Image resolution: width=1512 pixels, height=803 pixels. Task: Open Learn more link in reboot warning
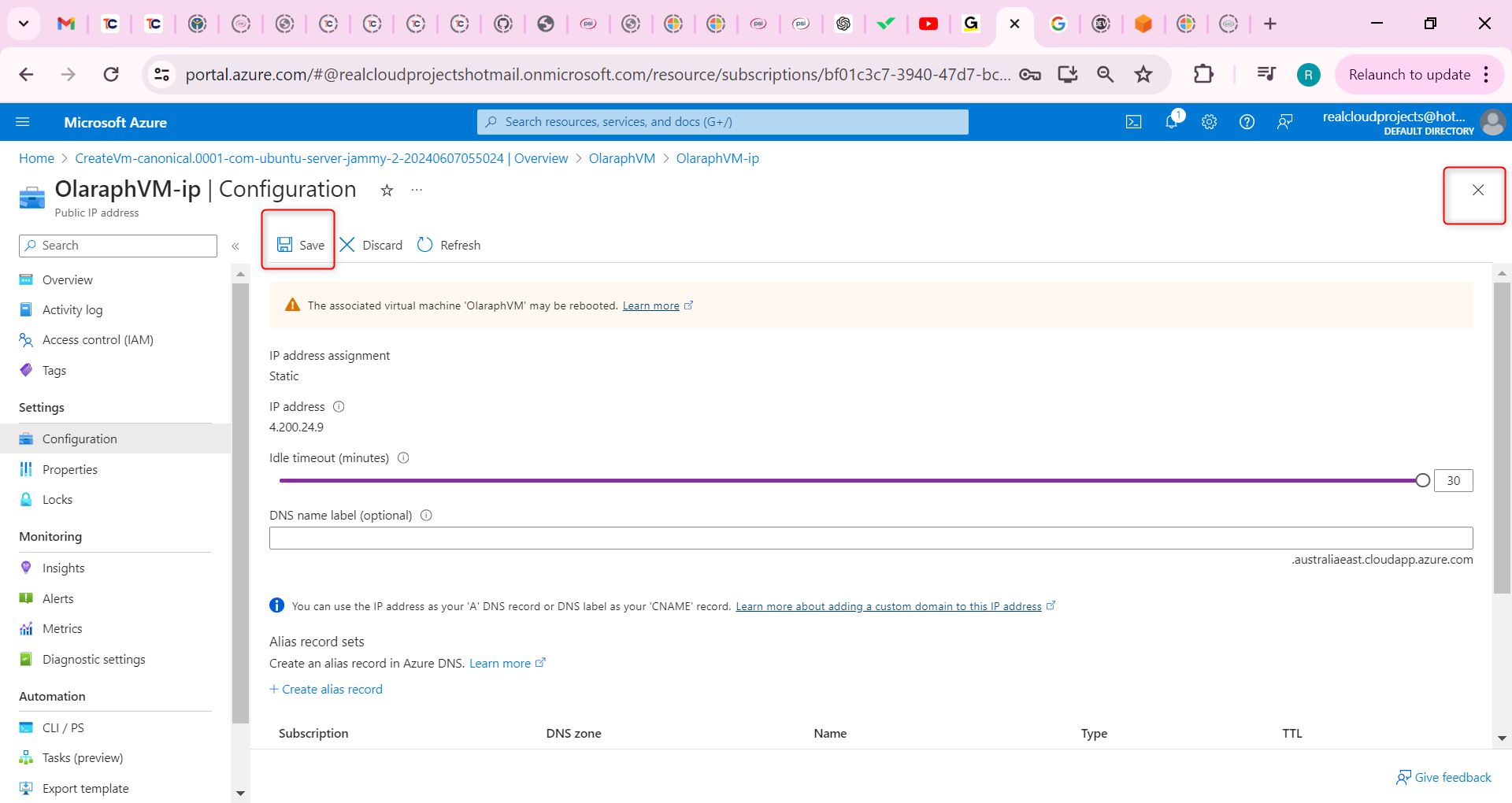pos(650,306)
